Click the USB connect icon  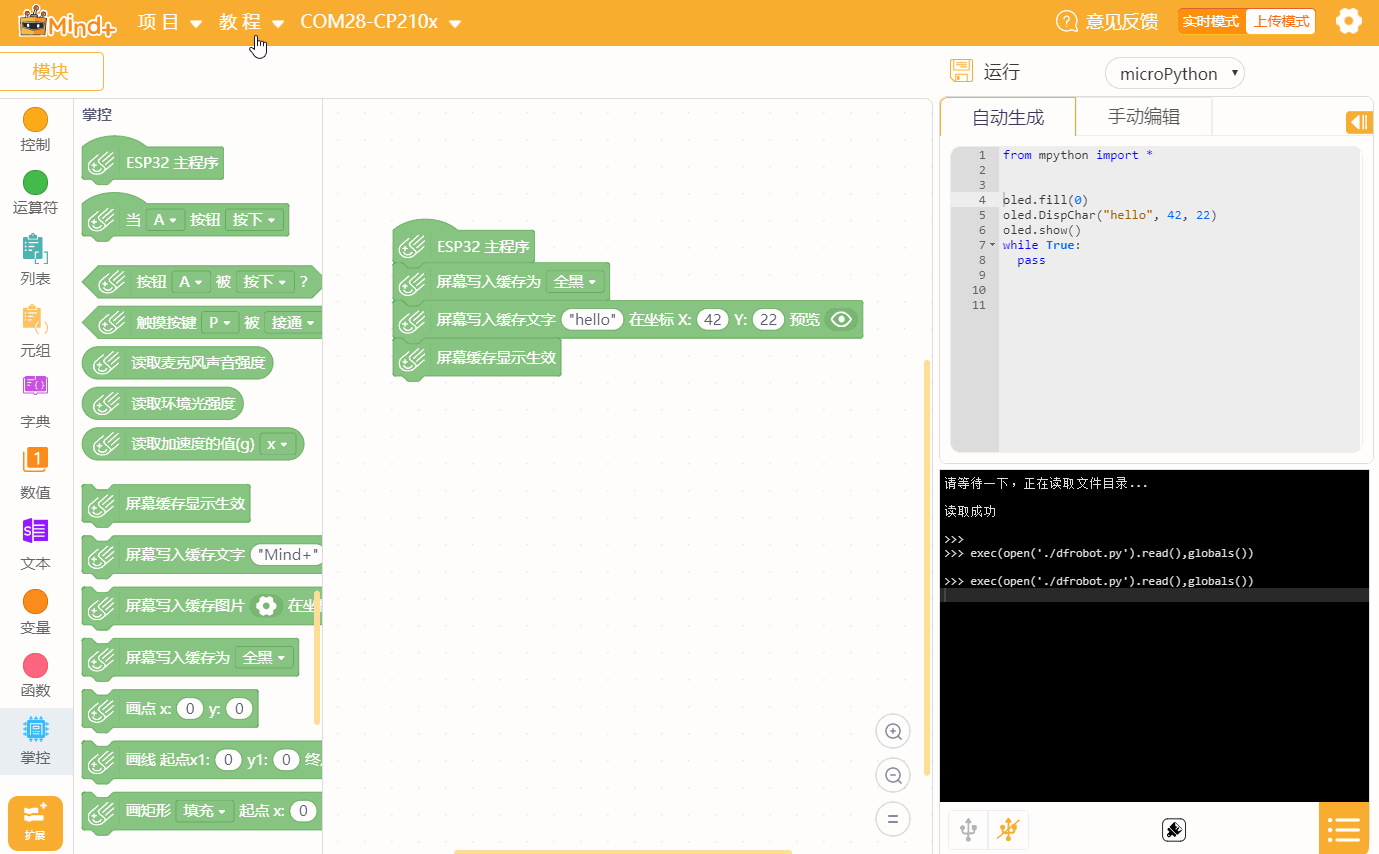[x=968, y=829]
